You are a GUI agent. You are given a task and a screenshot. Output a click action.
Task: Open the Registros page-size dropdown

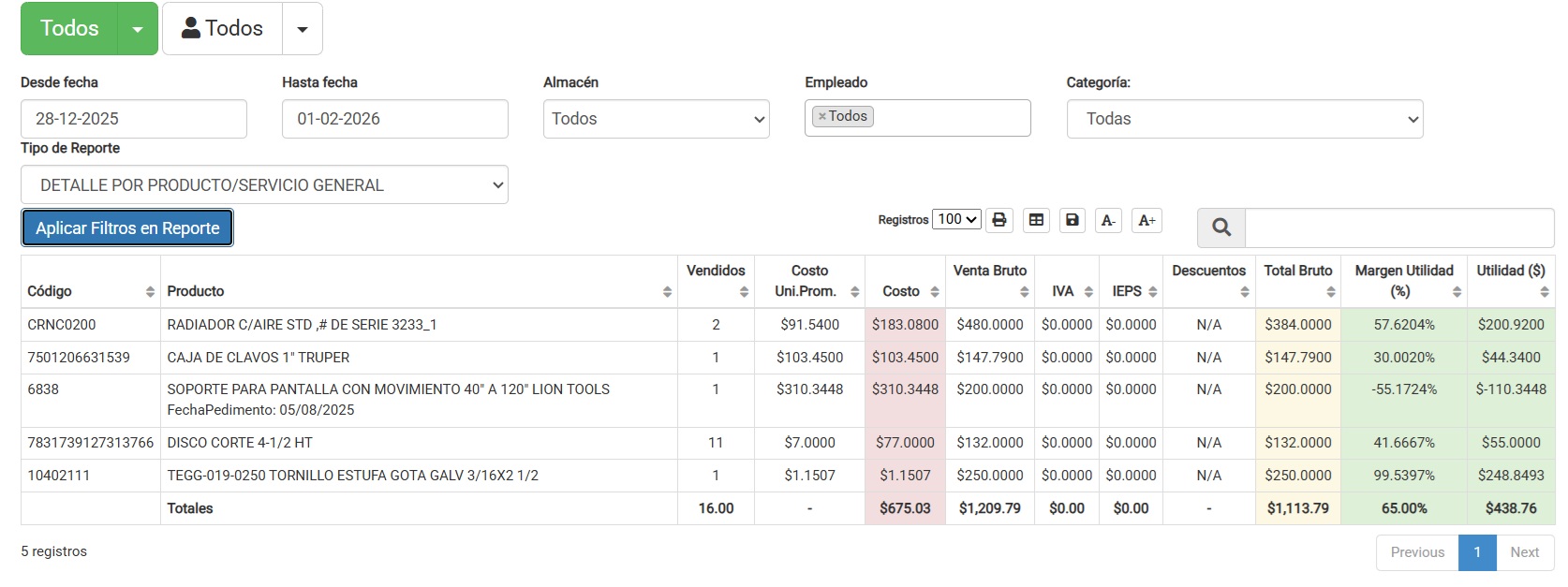[956, 219]
